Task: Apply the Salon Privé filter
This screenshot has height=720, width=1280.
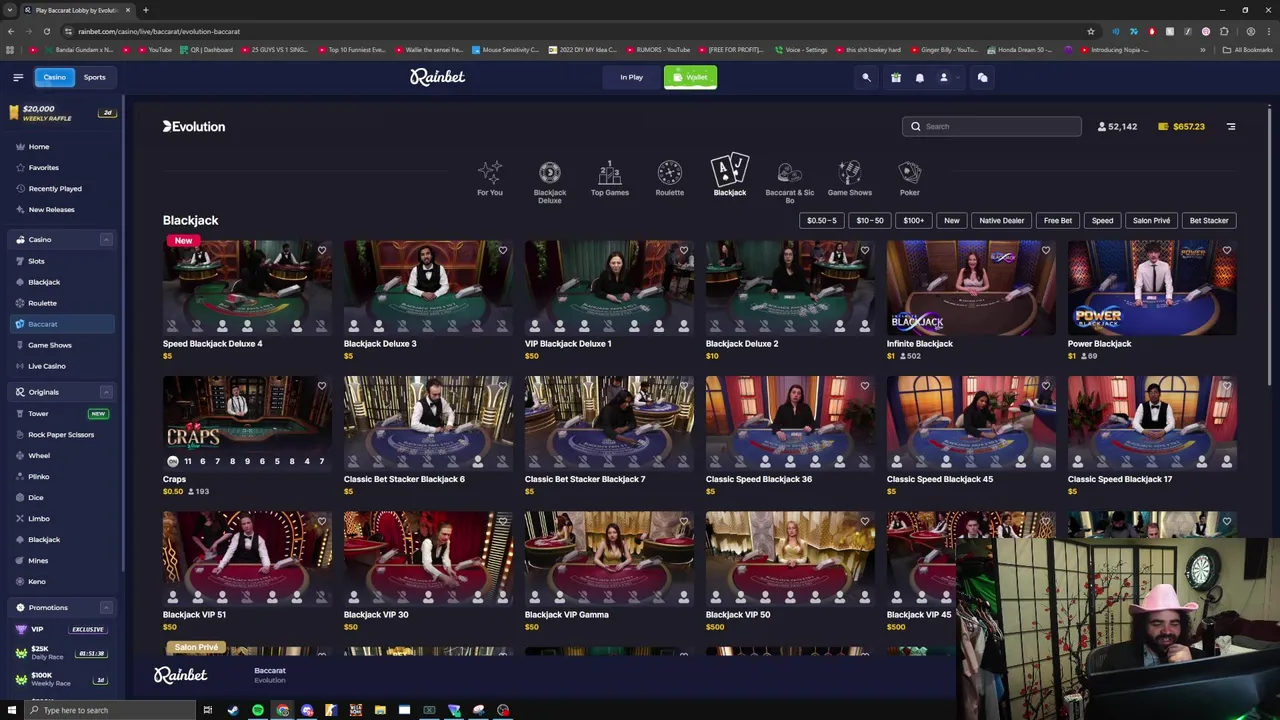Action: coord(1151,220)
